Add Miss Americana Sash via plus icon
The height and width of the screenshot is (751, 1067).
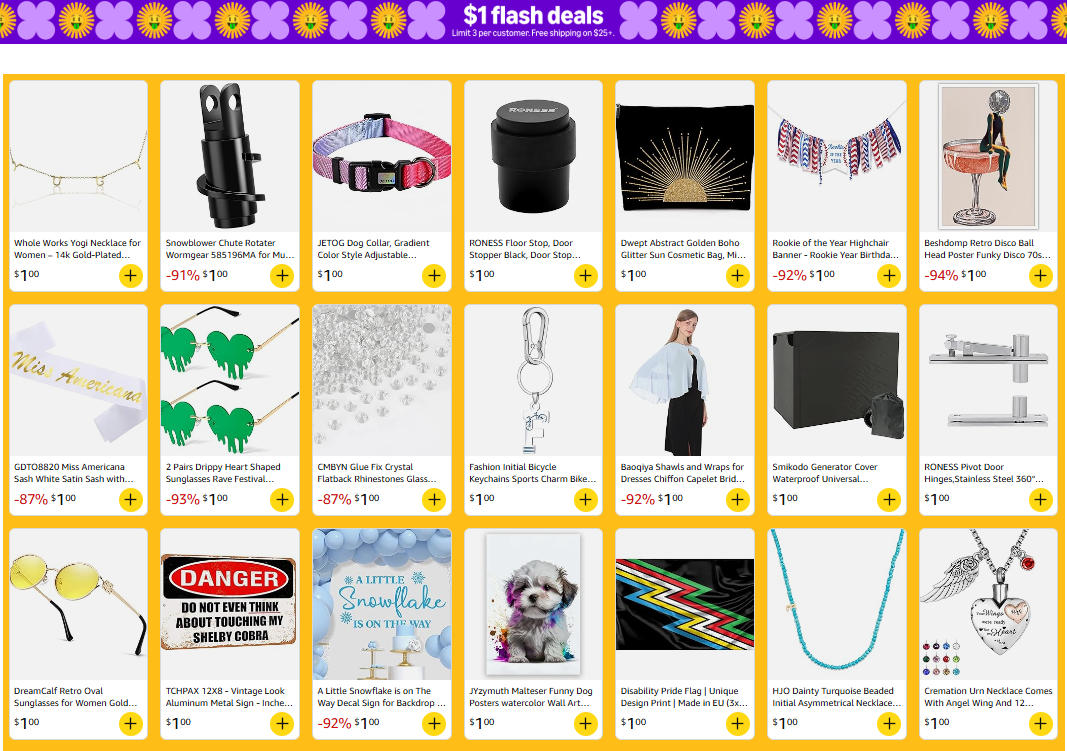(x=131, y=500)
